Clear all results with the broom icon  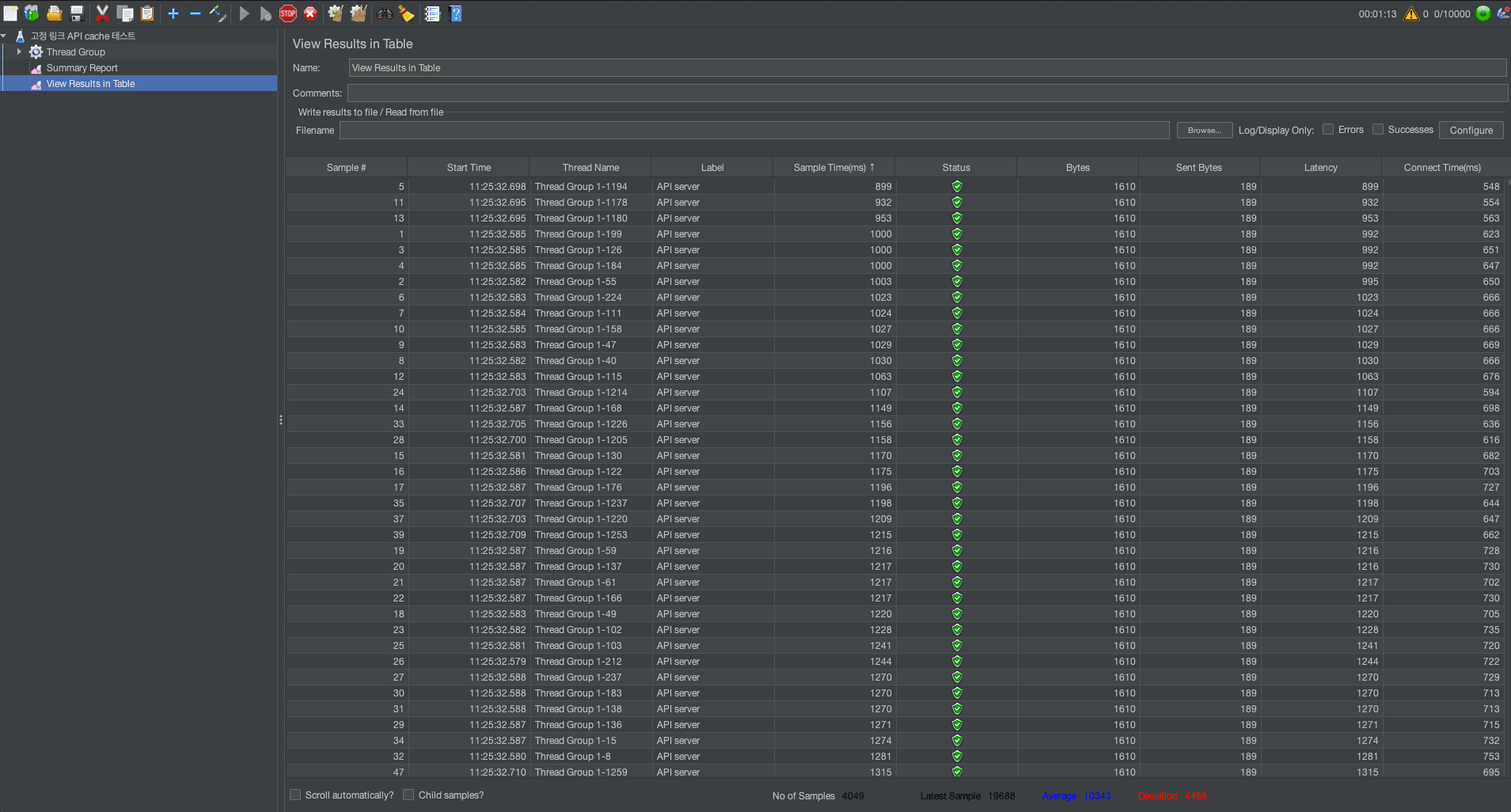click(x=358, y=13)
